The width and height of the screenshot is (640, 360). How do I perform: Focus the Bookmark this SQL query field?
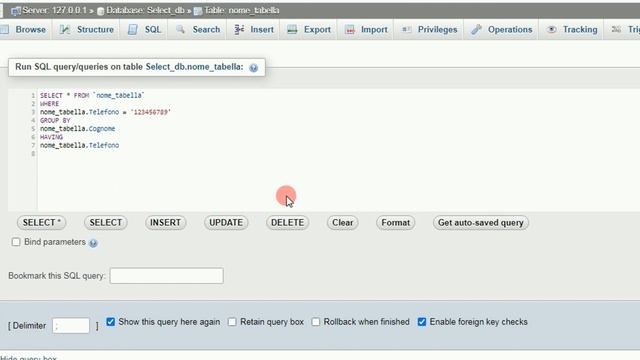coord(167,276)
